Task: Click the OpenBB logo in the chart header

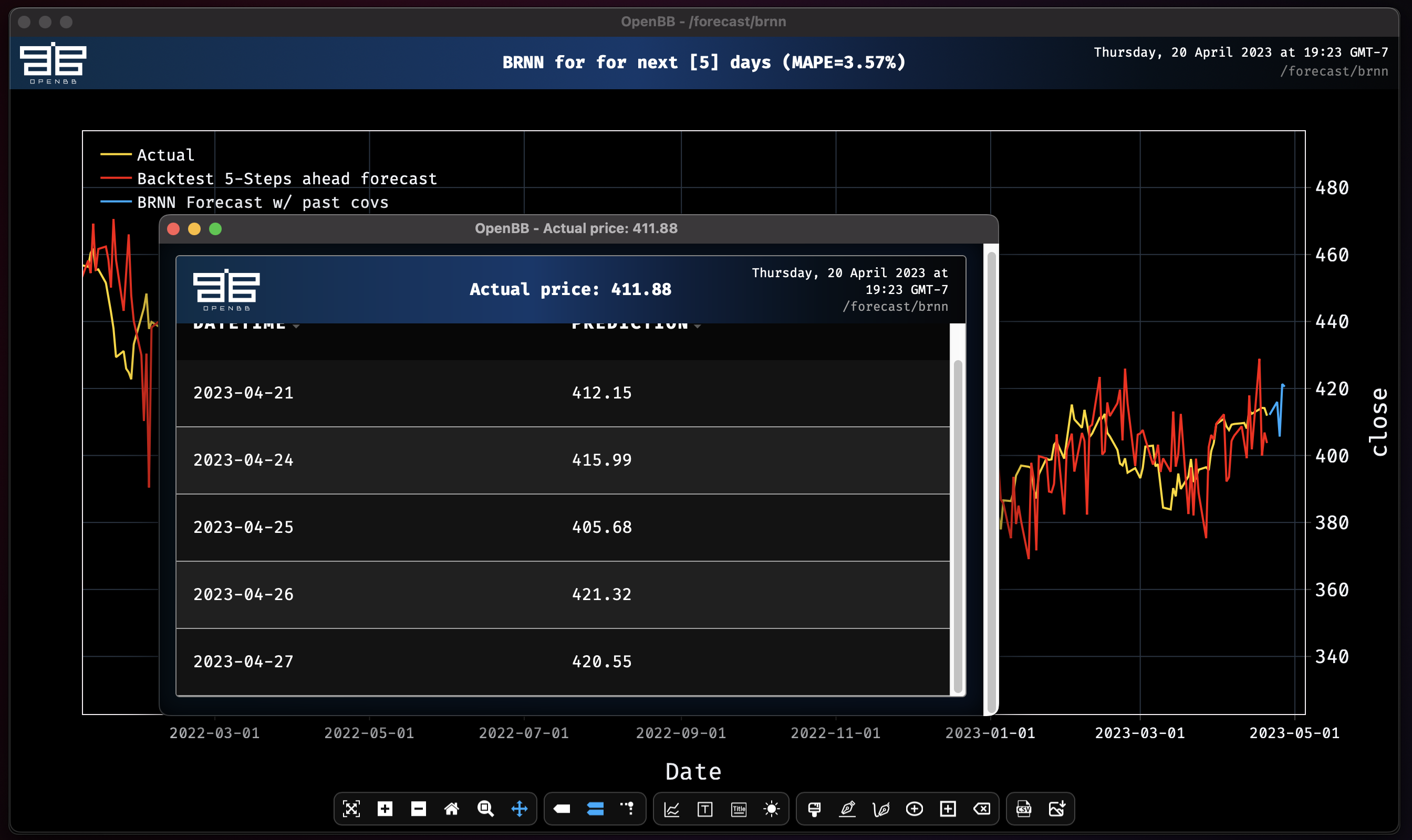Action: [x=53, y=63]
